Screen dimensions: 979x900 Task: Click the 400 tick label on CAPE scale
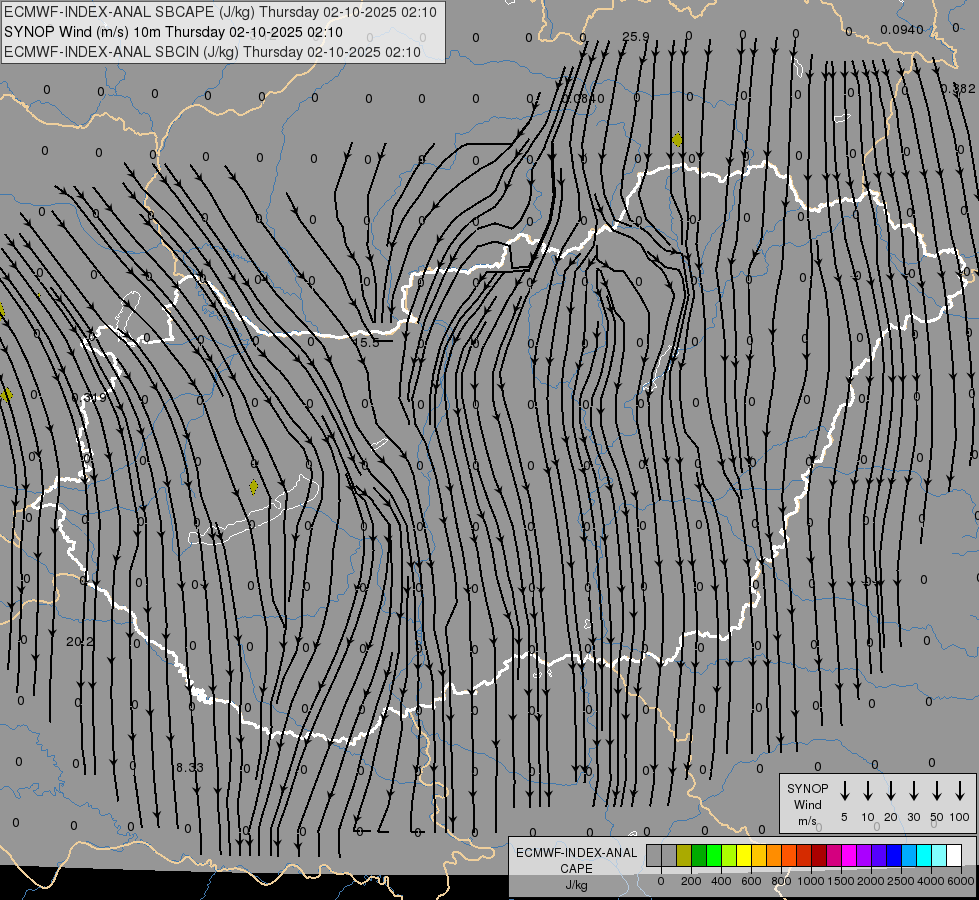pos(721,881)
